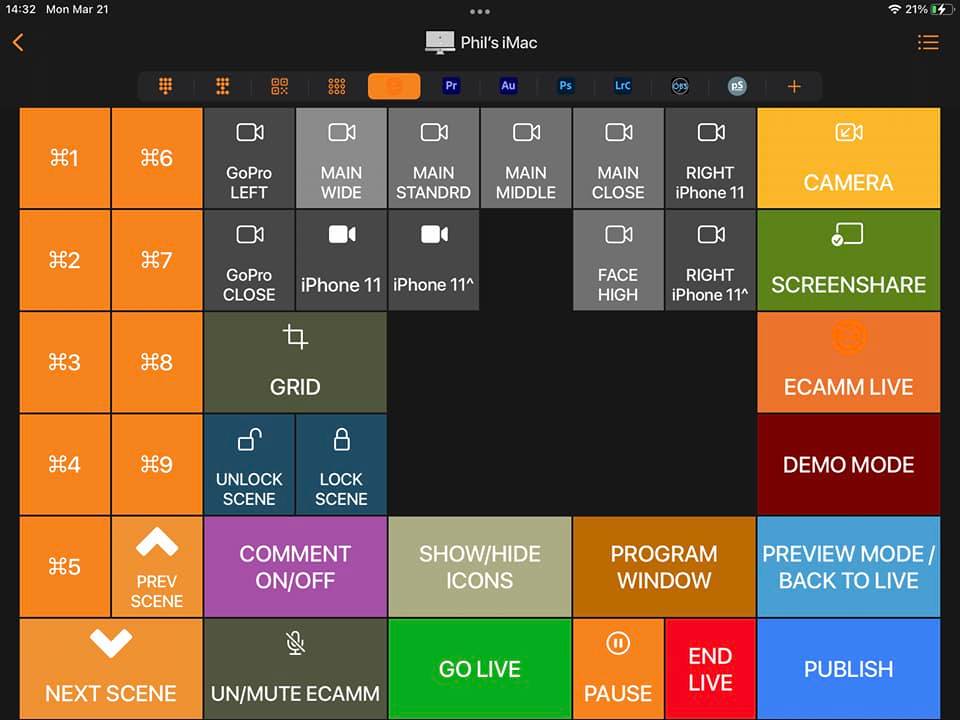Select the RIGHT iPhone 11^ camera
The width and height of the screenshot is (960, 720).
(x=710, y=260)
